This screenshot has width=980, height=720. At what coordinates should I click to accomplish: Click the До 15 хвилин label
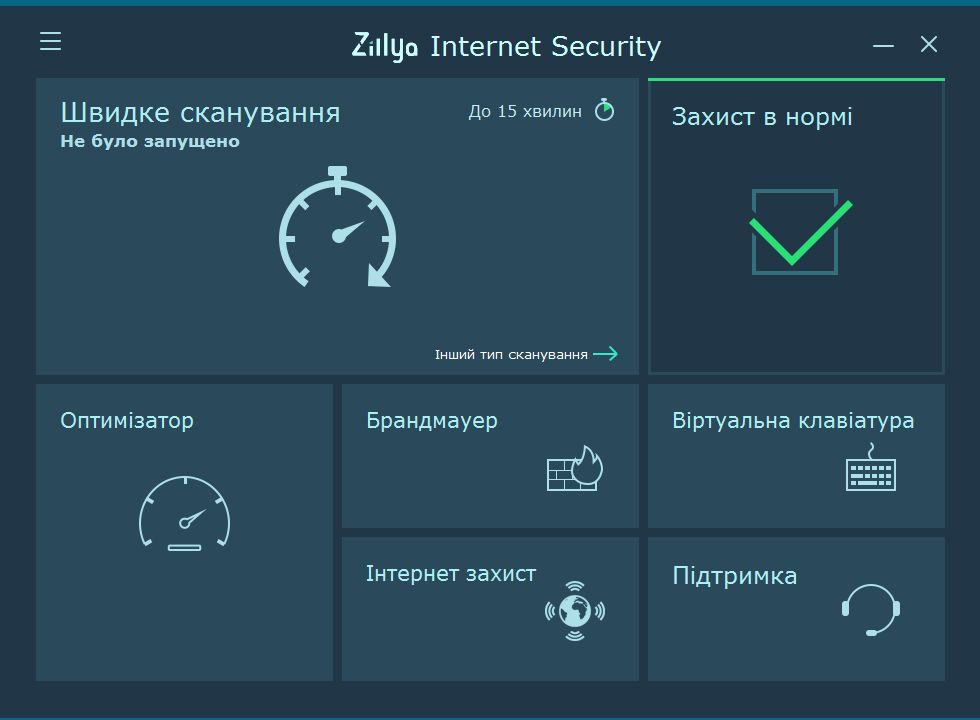pyautogui.click(x=525, y=111)
